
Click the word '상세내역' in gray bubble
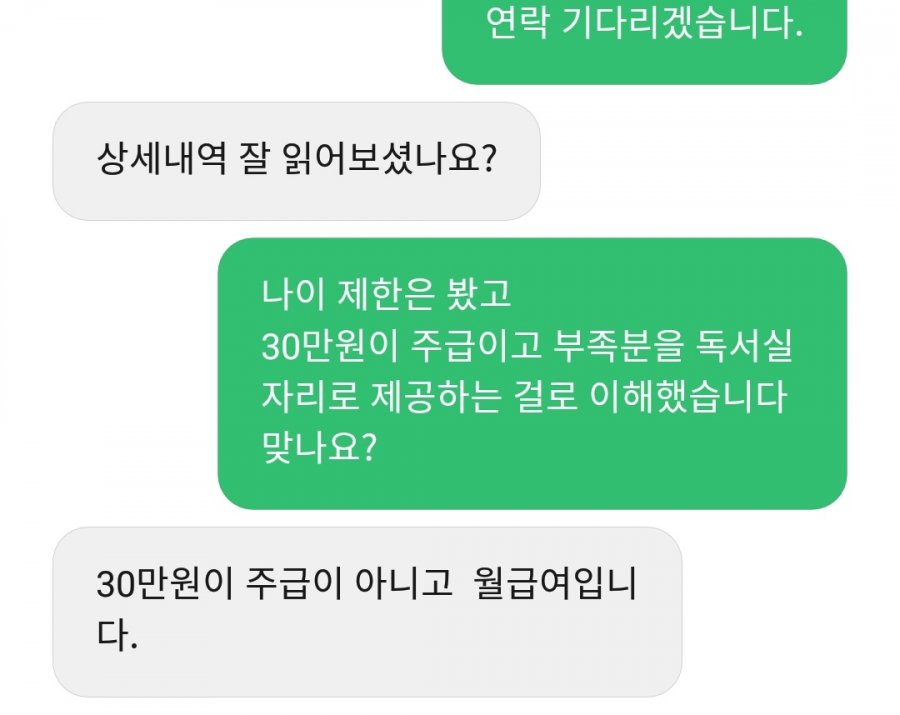click(x=161, y=158)
